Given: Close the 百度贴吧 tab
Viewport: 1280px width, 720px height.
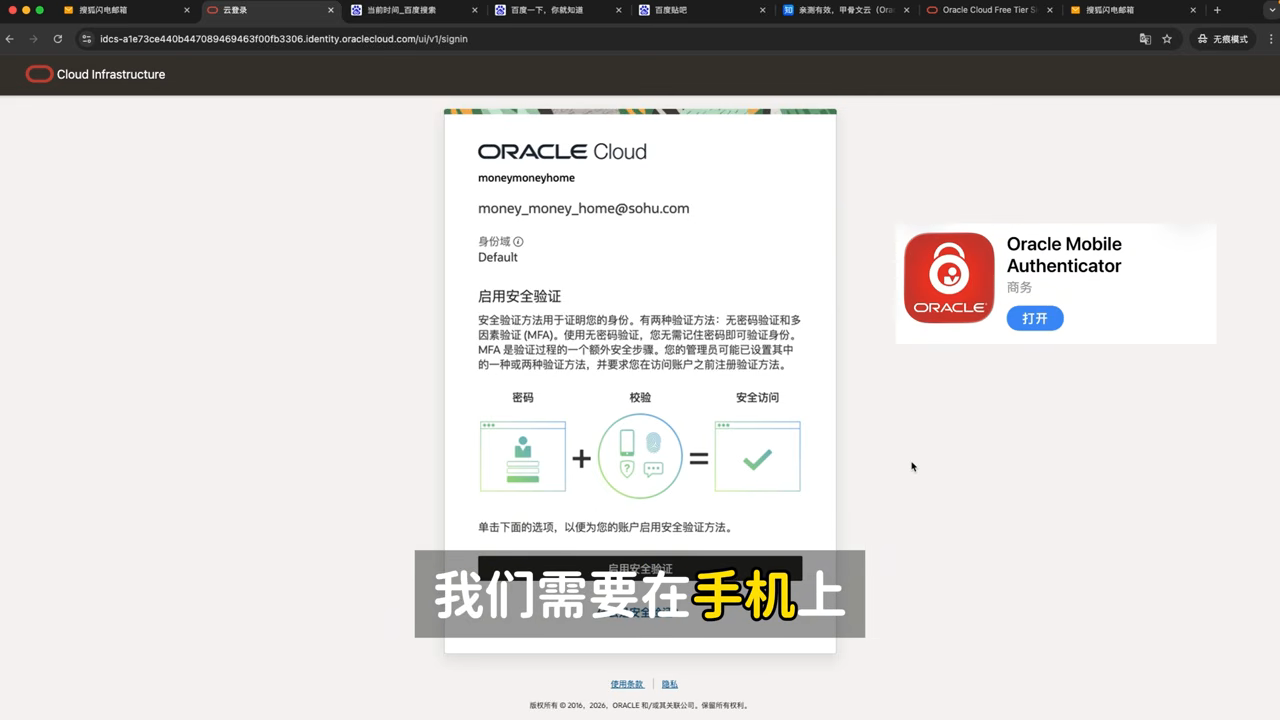Looking at the screenshot, I should pyautogui.click(x=764, y=10).
